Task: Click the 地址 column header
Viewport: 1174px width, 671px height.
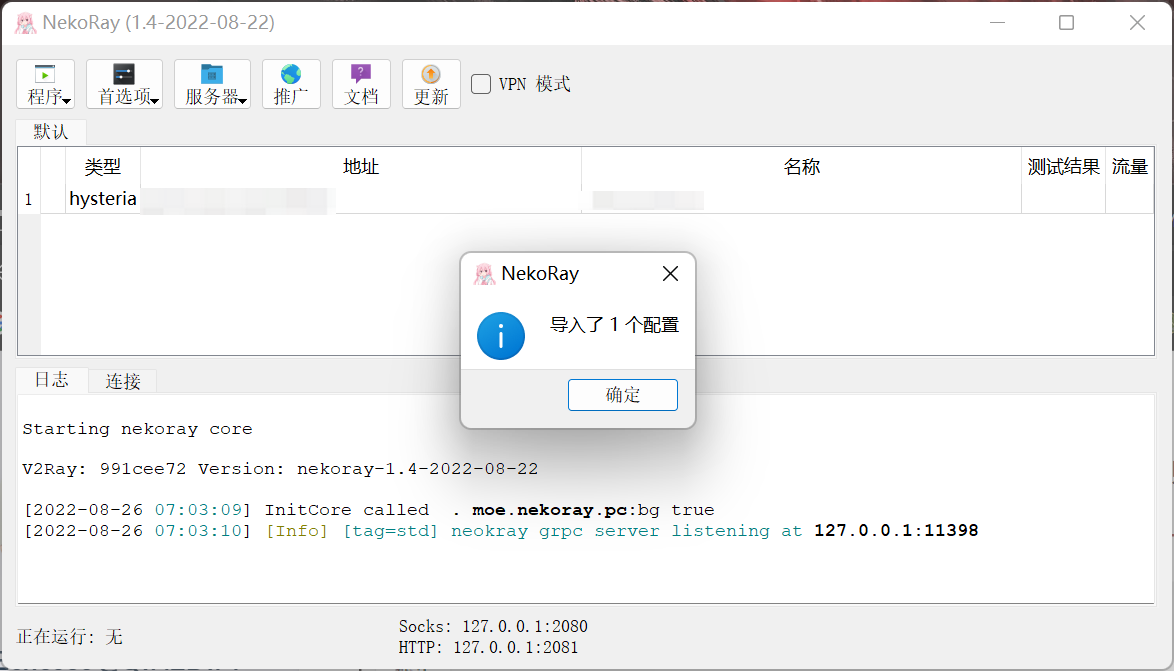Action: coord(361,167)
